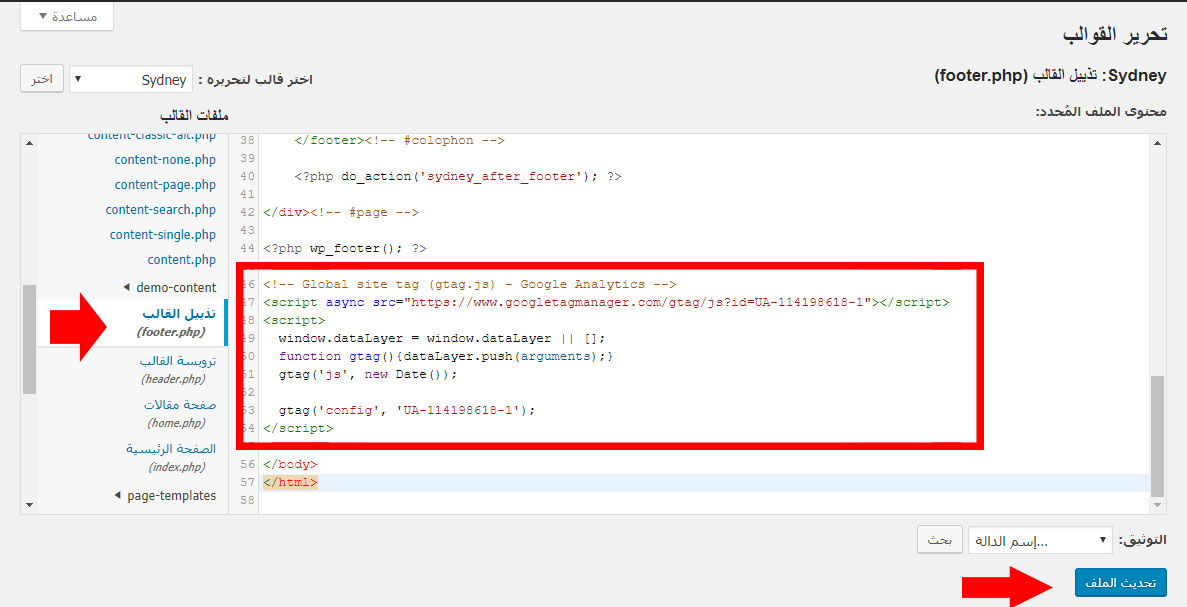Click the closing </script> tag line
This screenshot has height=607, width=1187.
(x=298, y=428)
